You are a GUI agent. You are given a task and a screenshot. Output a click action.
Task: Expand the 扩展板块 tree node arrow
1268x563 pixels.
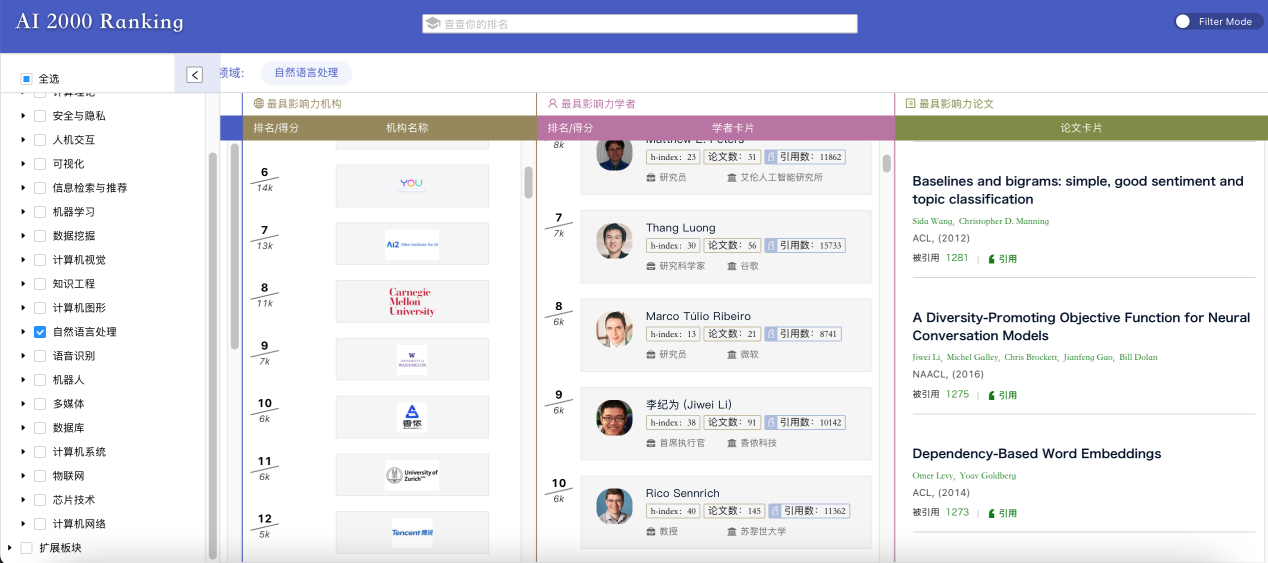9,548
